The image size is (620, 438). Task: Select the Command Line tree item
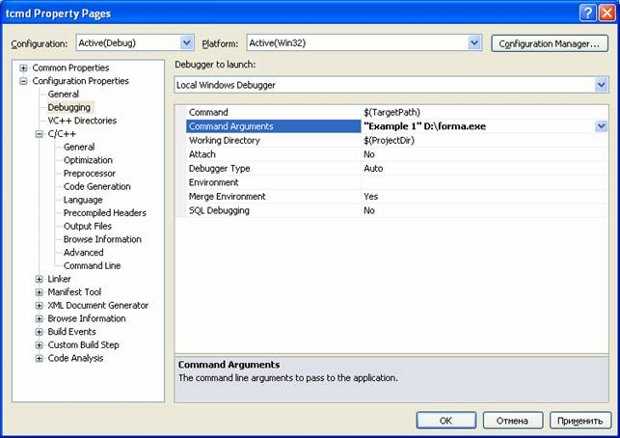(x=92, y=266)
